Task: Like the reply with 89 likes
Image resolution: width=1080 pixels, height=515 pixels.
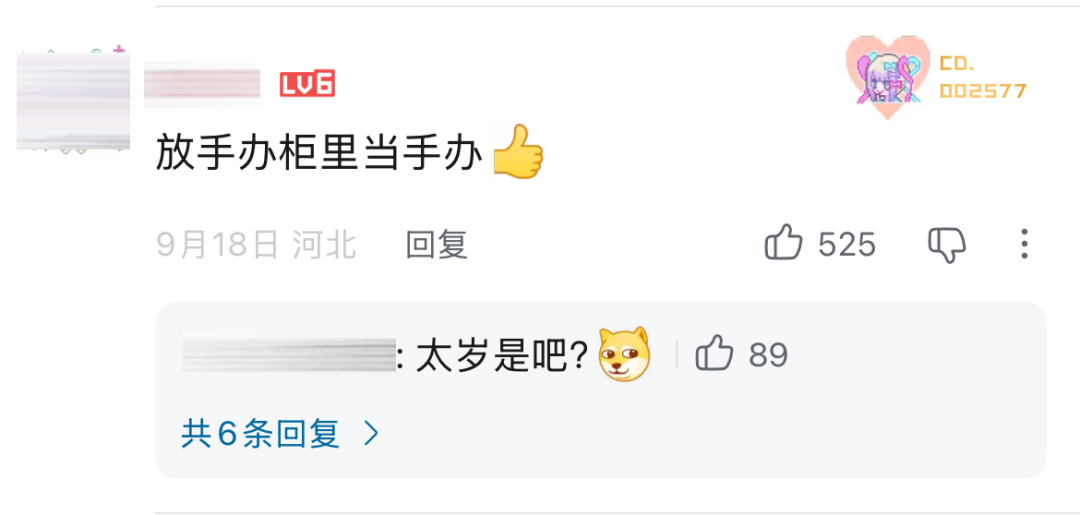Action: pos(714,354)
